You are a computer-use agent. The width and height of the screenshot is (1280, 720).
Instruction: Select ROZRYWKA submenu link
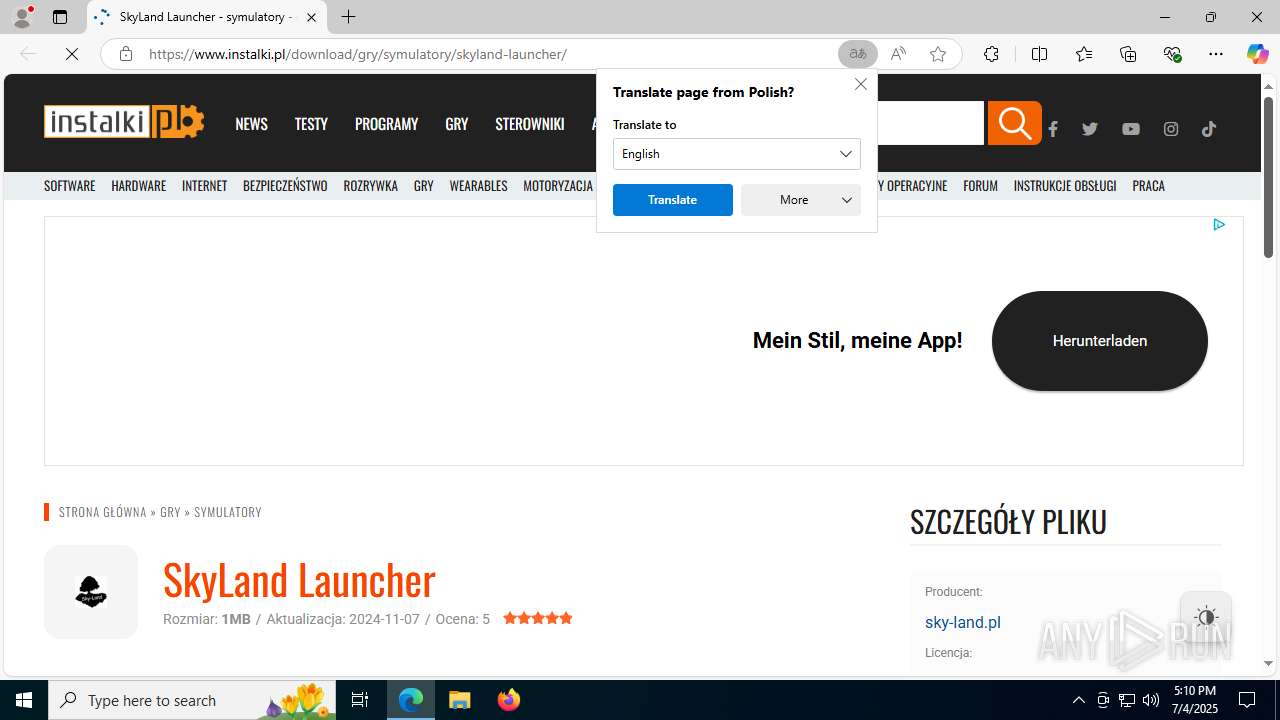[x=370, y=186]
